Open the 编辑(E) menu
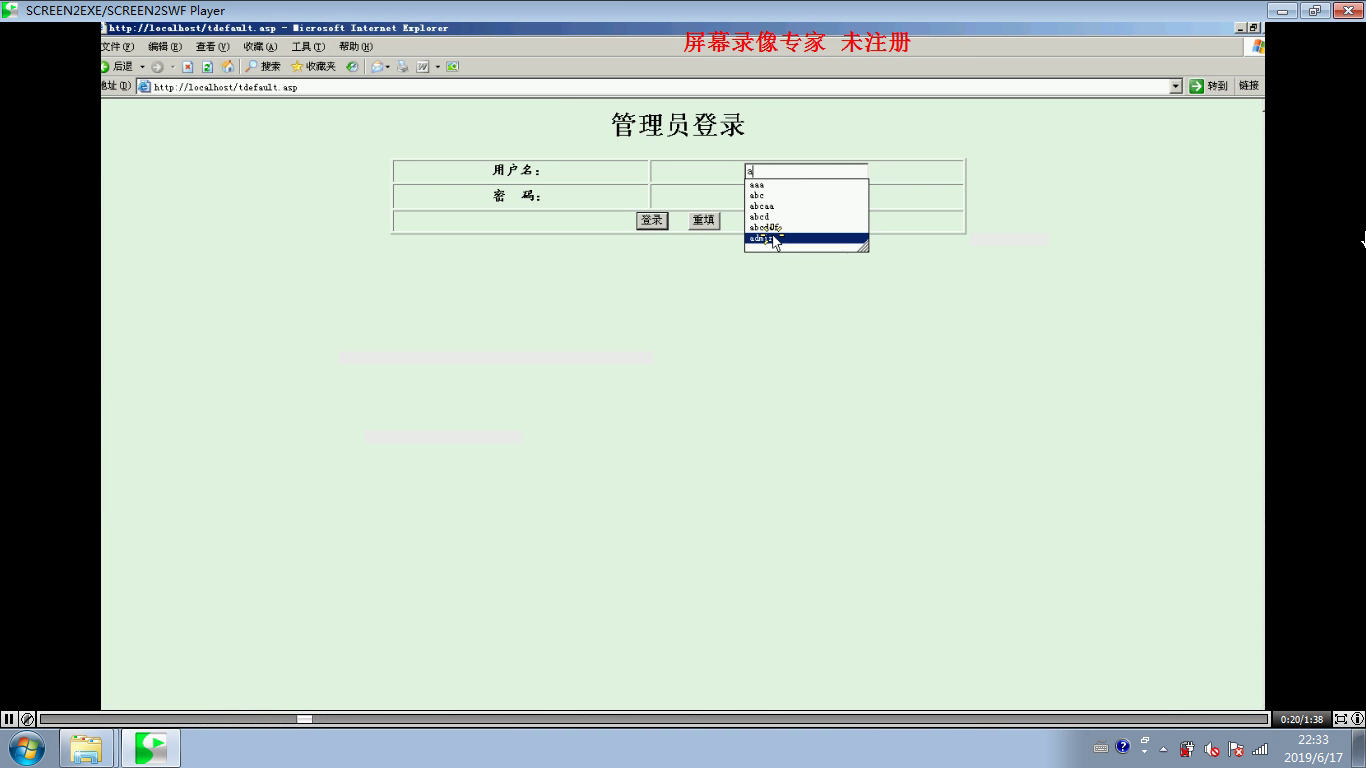This screenshot has height=768, width=1366. point(165,47)
